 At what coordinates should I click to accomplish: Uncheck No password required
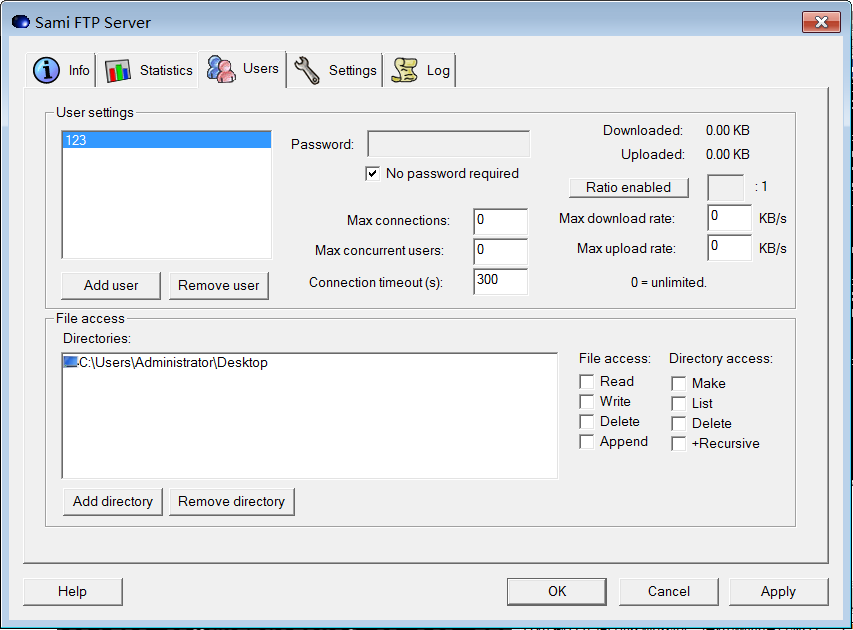click(x=373, y=174)
